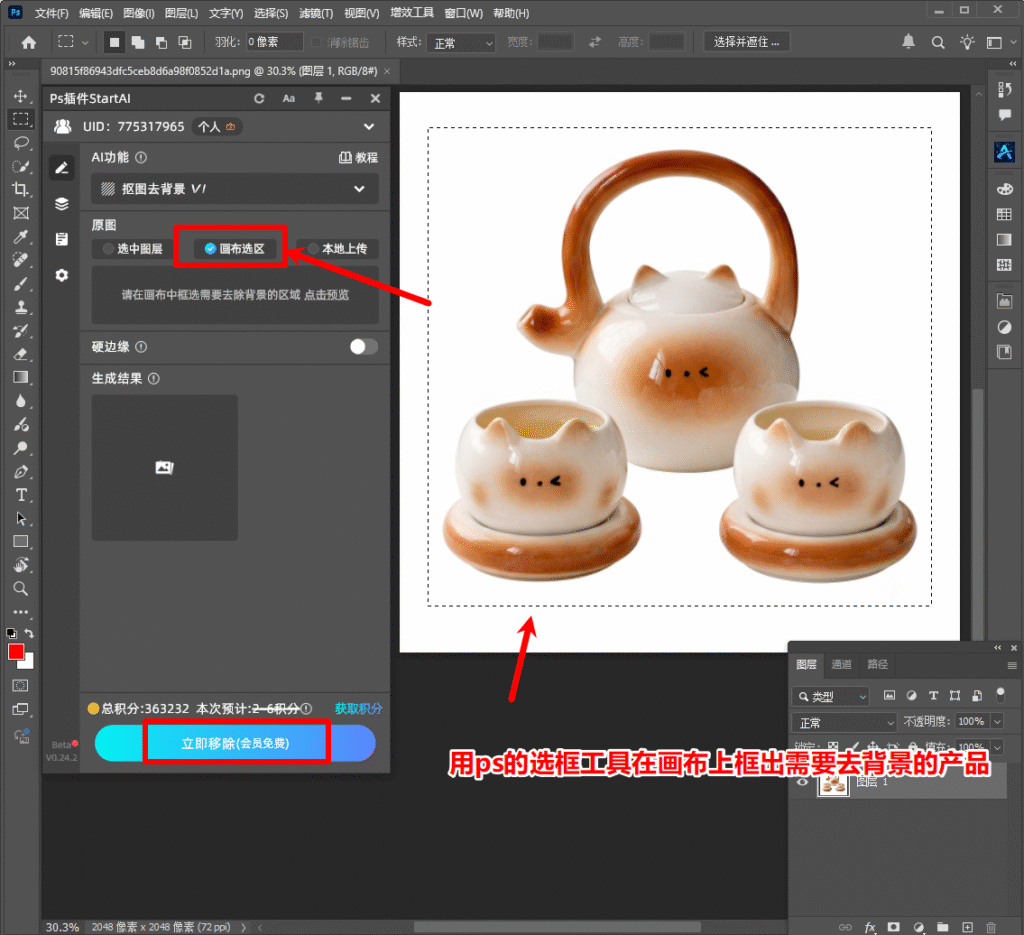Open StartAI settings gear icon
Viewport: 1024px width, 935px height.
[61, 275]
